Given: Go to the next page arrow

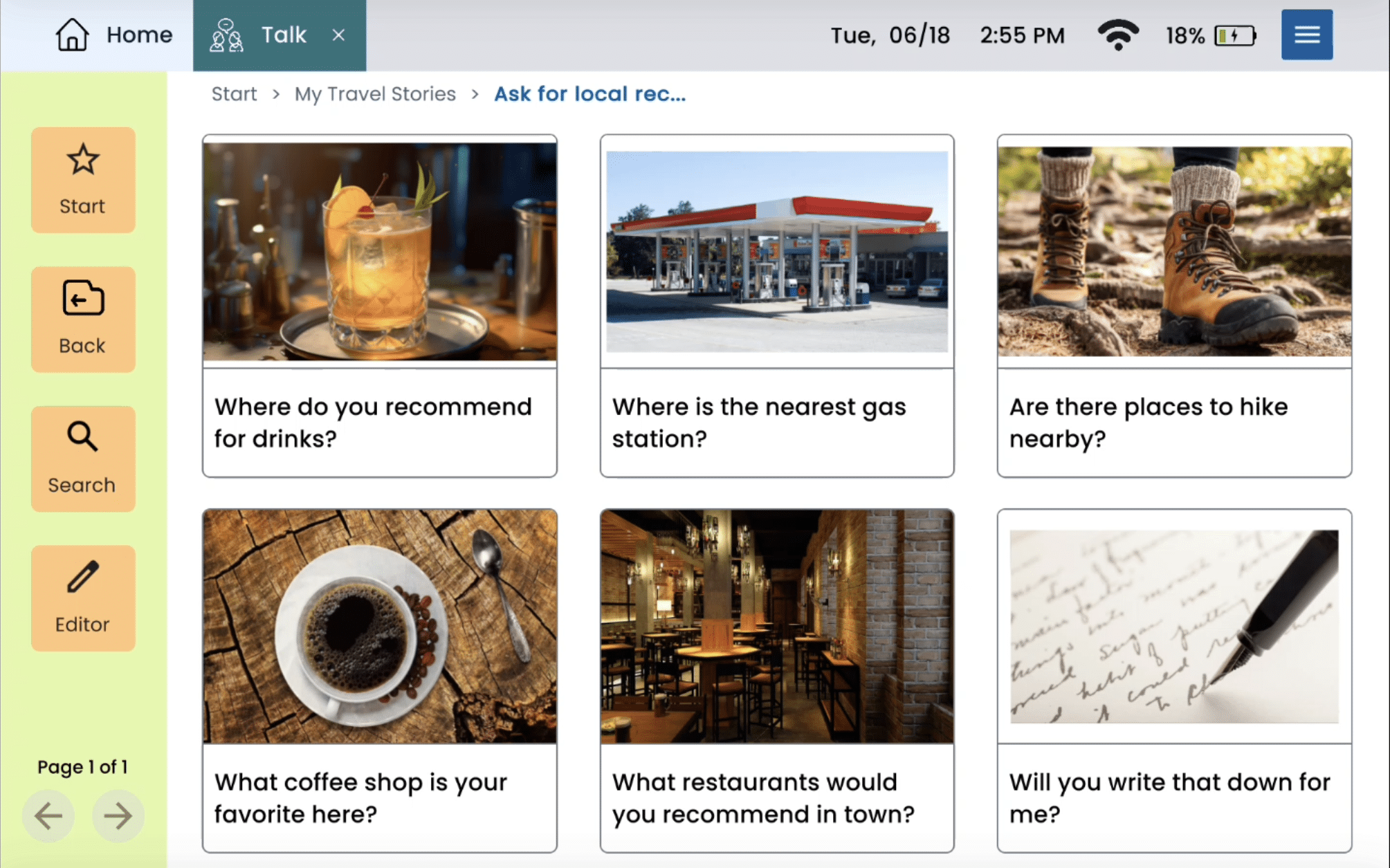Looking at the screenshot, I should click(x=118, y=815).
